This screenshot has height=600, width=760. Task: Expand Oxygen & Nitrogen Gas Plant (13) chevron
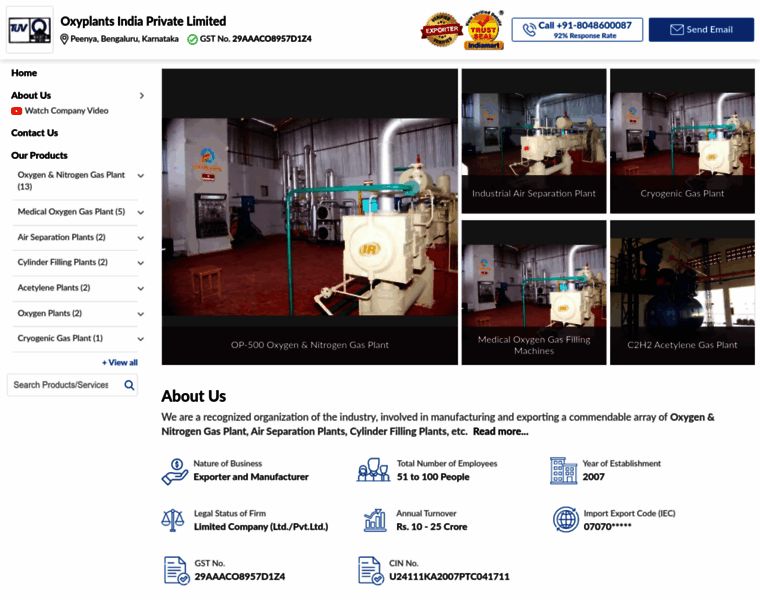pos(141,175)
